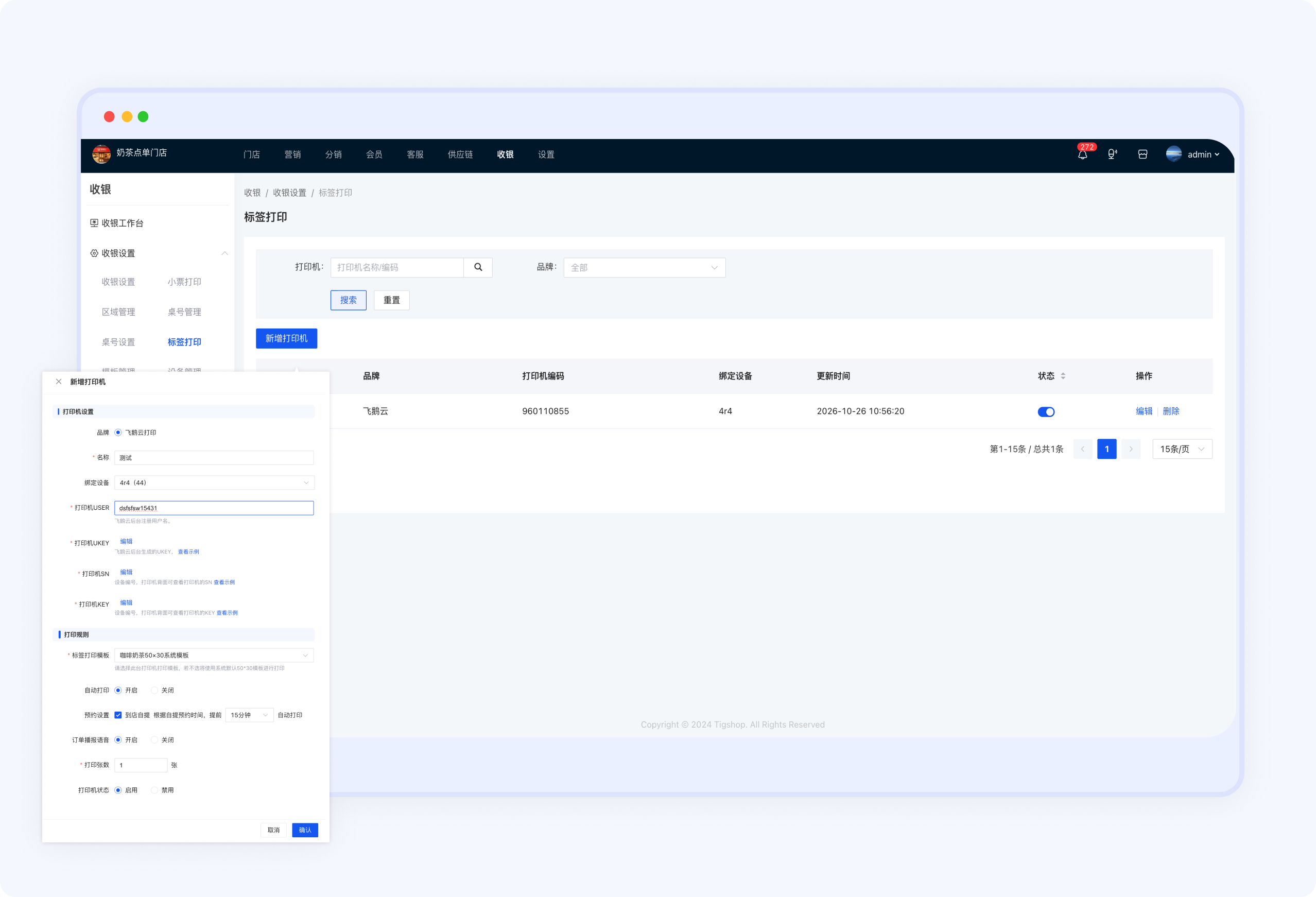This screenshot has width=1316, height=897.
Task: Open the 标签打印模板 dropdown
Action: point(214,655)
